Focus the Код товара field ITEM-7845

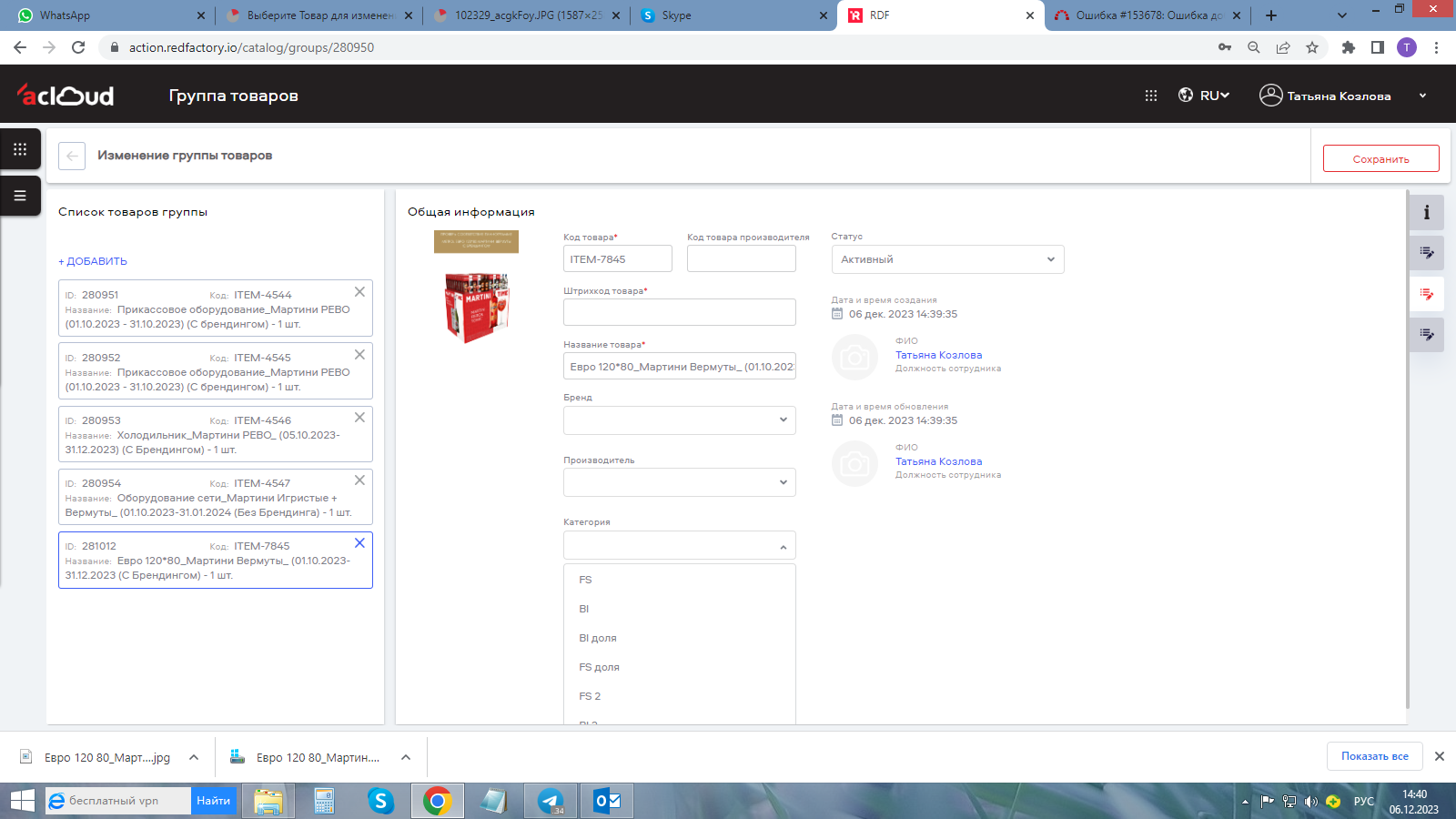pyautogui.click(x=617, y=259)
